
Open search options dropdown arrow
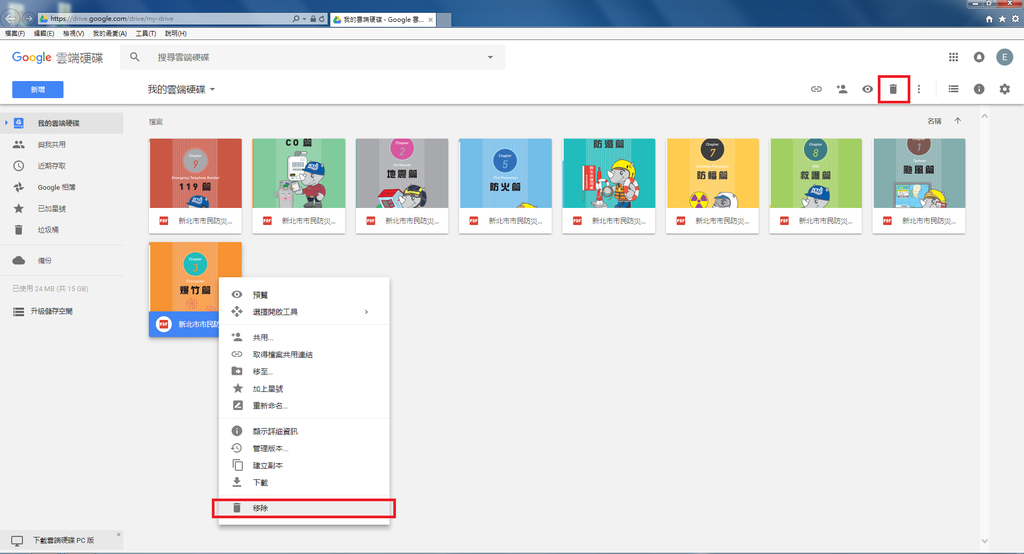click(490, 57)
